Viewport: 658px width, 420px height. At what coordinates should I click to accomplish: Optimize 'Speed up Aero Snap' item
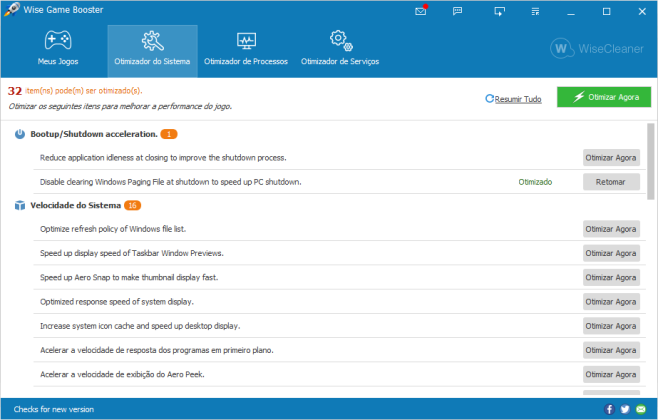coord(611,278)
